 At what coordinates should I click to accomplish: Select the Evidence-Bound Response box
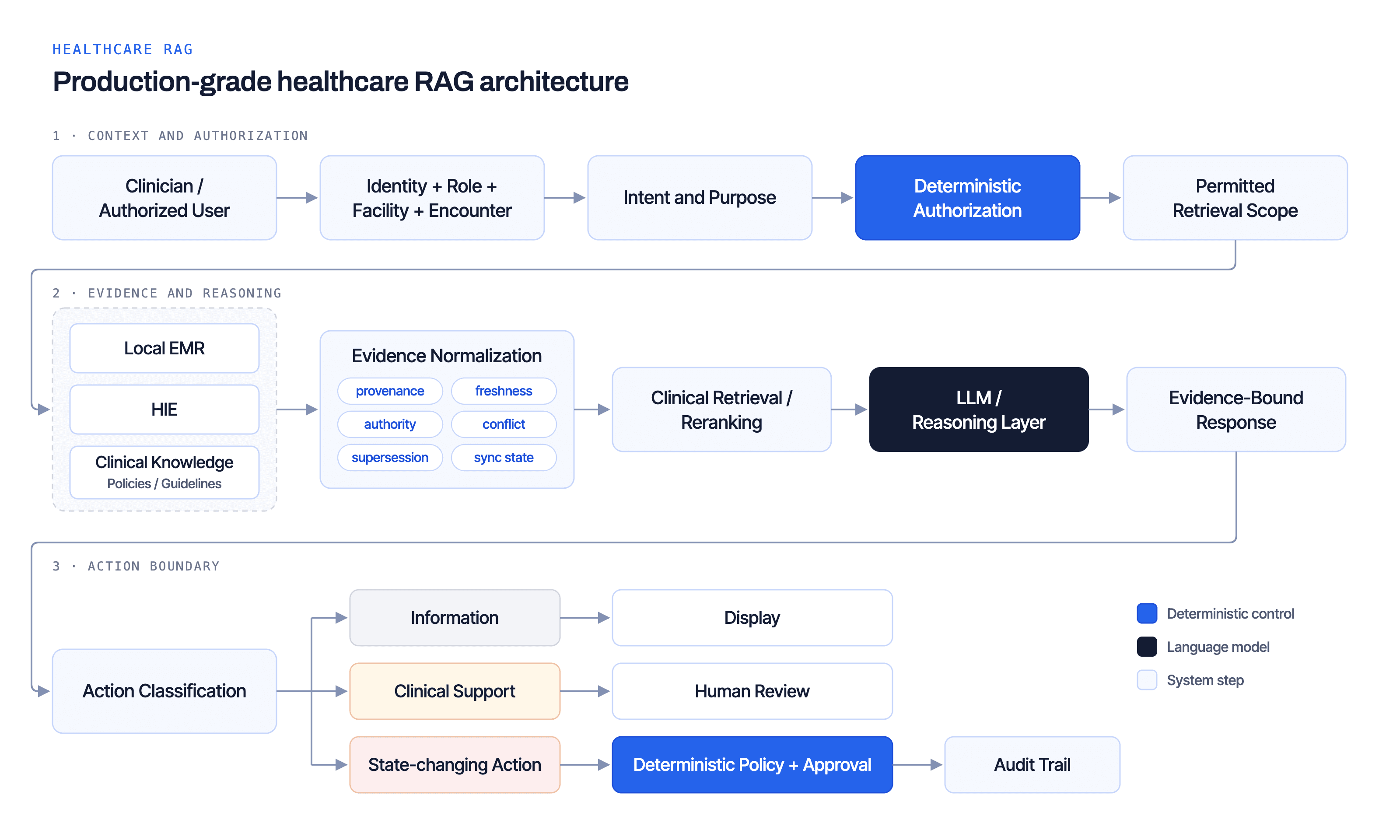coord(1236,409)
